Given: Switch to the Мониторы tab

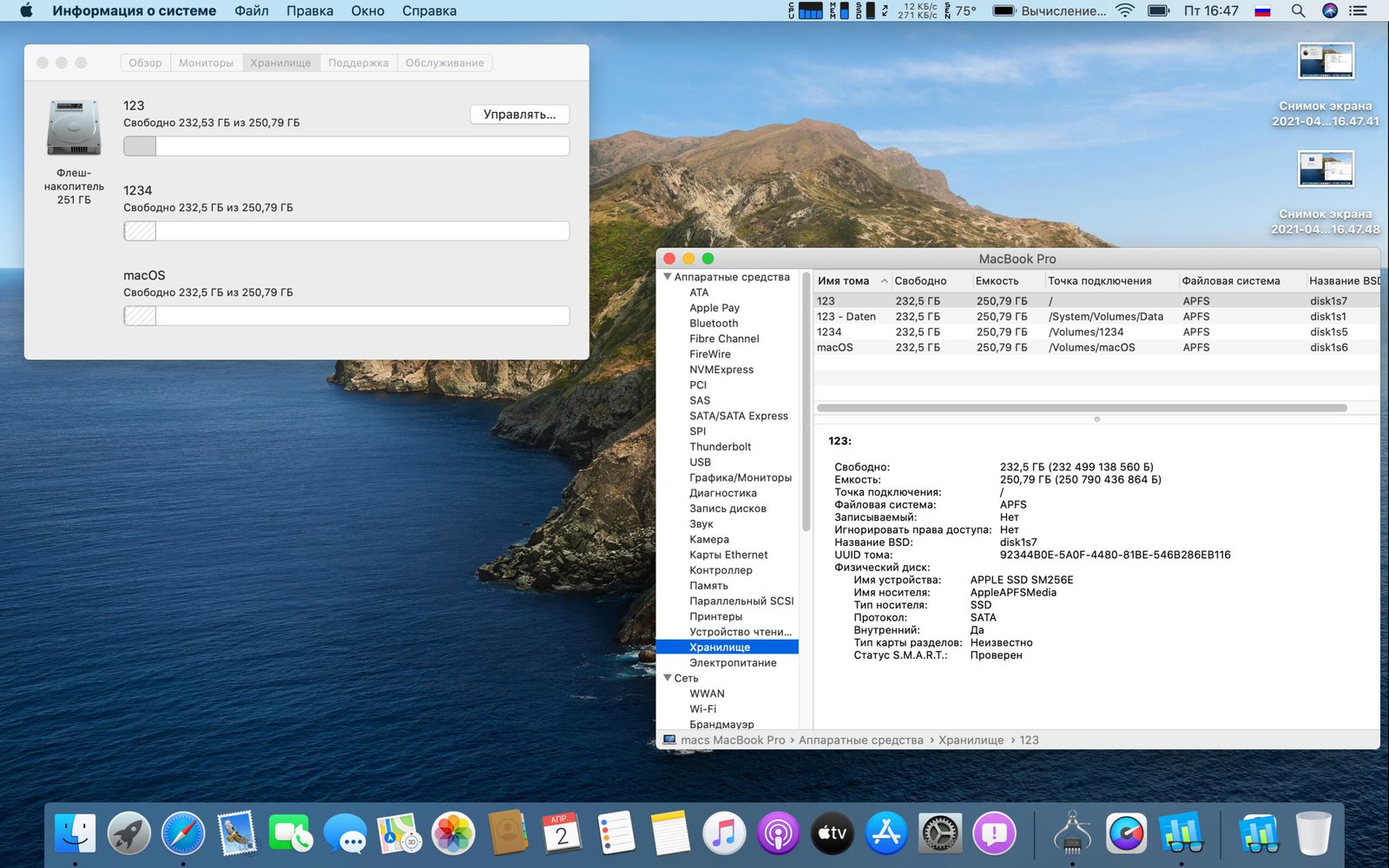Looking at the screenshot, I should [206, 62].
